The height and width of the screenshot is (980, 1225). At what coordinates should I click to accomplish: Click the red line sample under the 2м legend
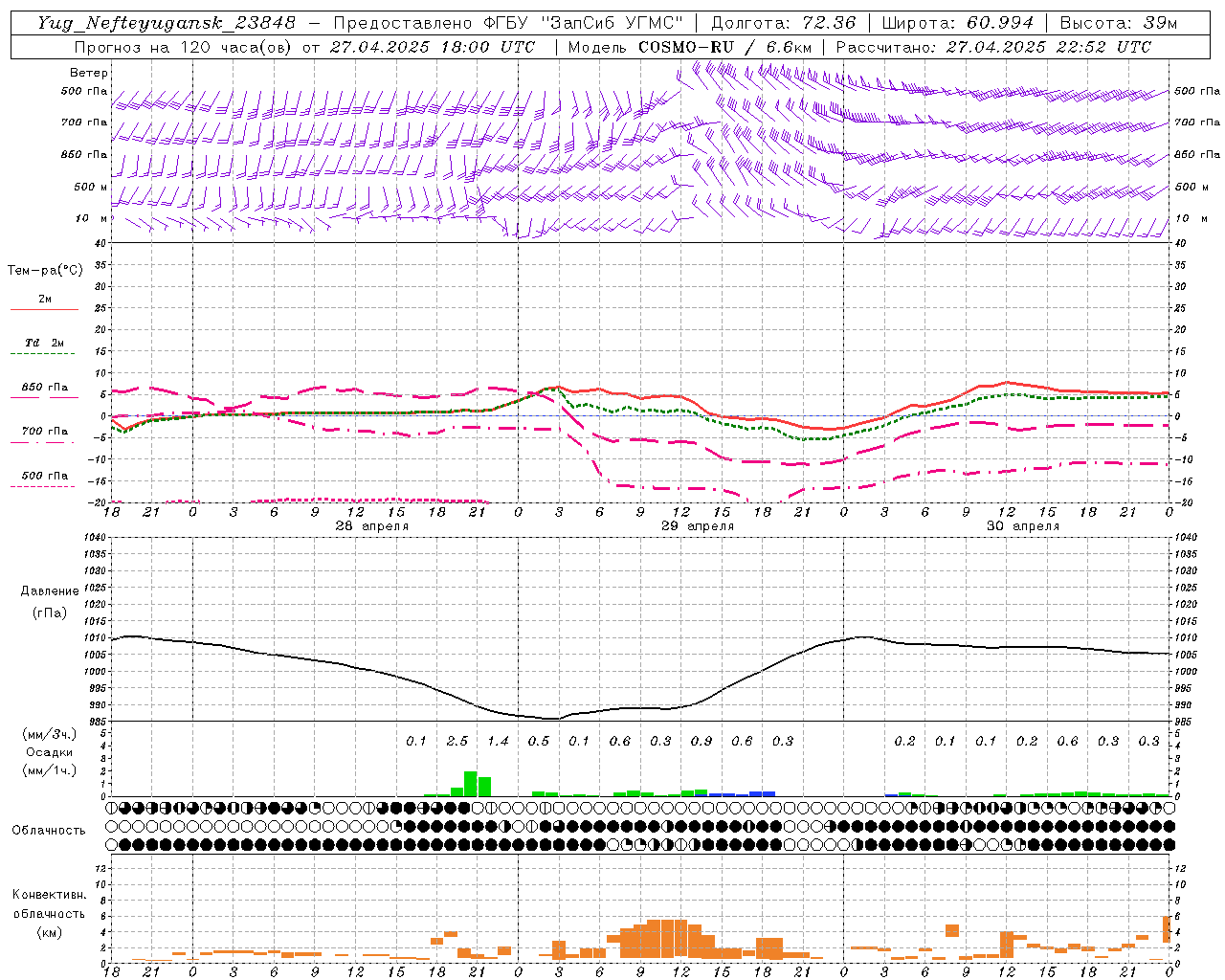[x=44, y=310]
